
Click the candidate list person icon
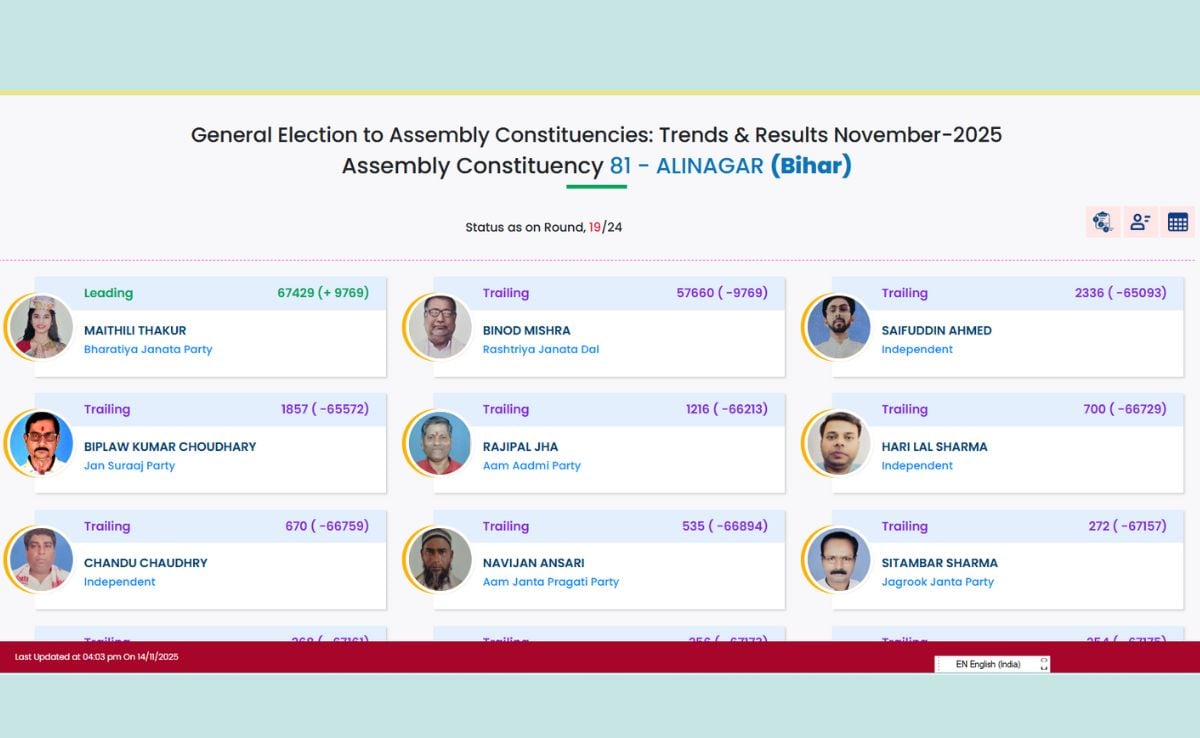click(x=1140, y=222)
